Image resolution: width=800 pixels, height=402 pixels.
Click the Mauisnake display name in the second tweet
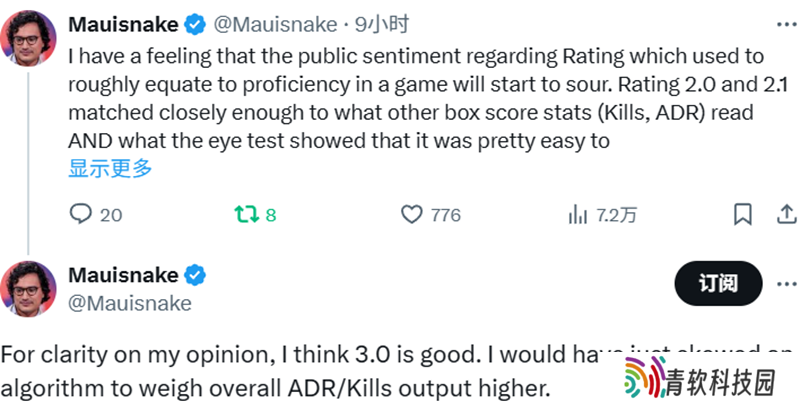point(123,275)
